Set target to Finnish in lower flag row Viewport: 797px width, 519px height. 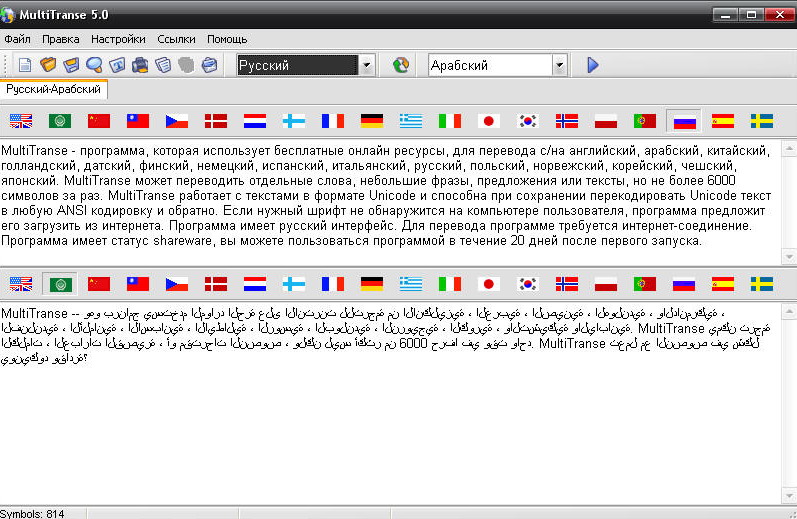tap(294, 284)
